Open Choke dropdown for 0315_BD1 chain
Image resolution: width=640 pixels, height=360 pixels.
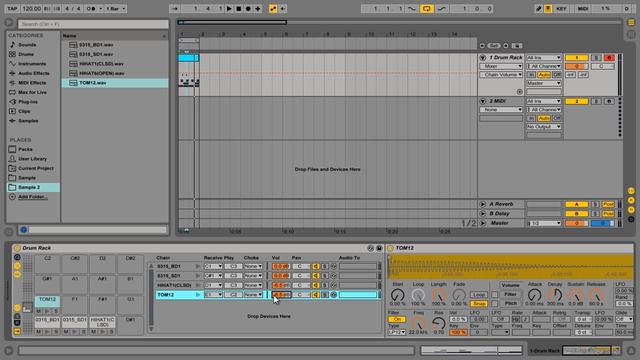coord(253,266)
